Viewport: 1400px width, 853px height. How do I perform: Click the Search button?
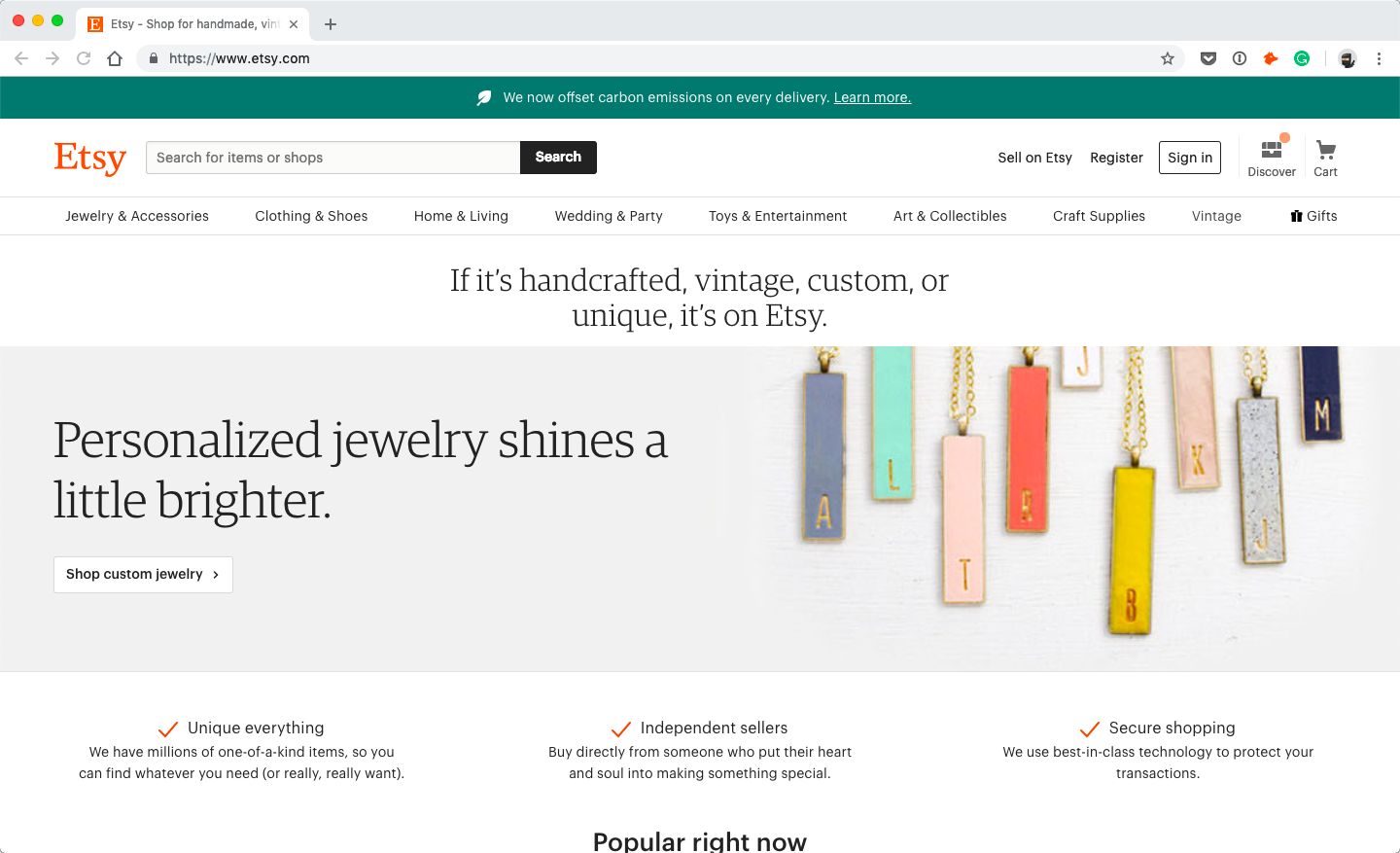(x=558, y=158)
